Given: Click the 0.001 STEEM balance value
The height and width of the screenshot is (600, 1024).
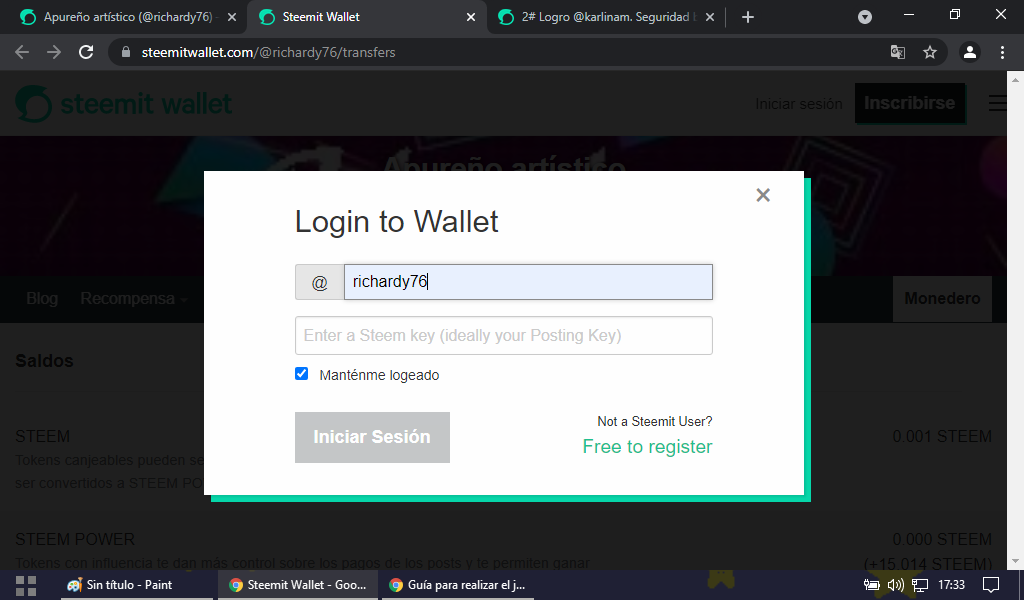Looking at the screenshot, I should (942, 436).
